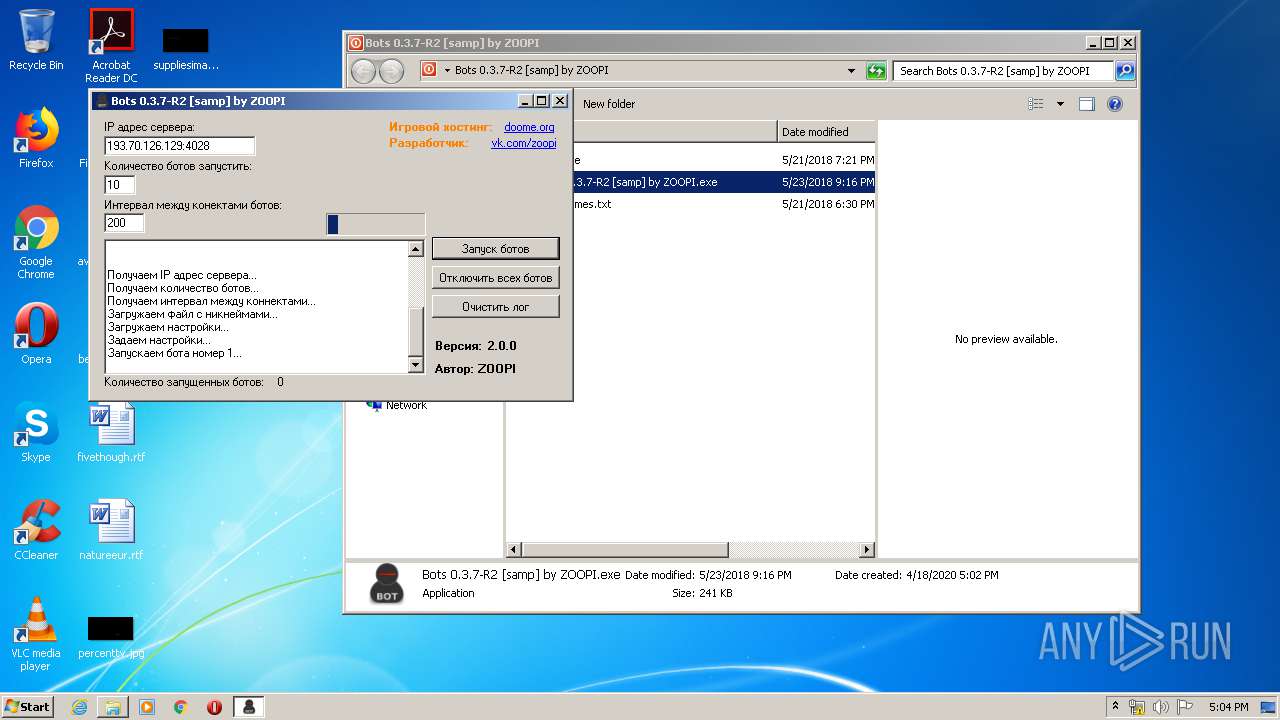Open the view options dropdown arrow

1060,104
